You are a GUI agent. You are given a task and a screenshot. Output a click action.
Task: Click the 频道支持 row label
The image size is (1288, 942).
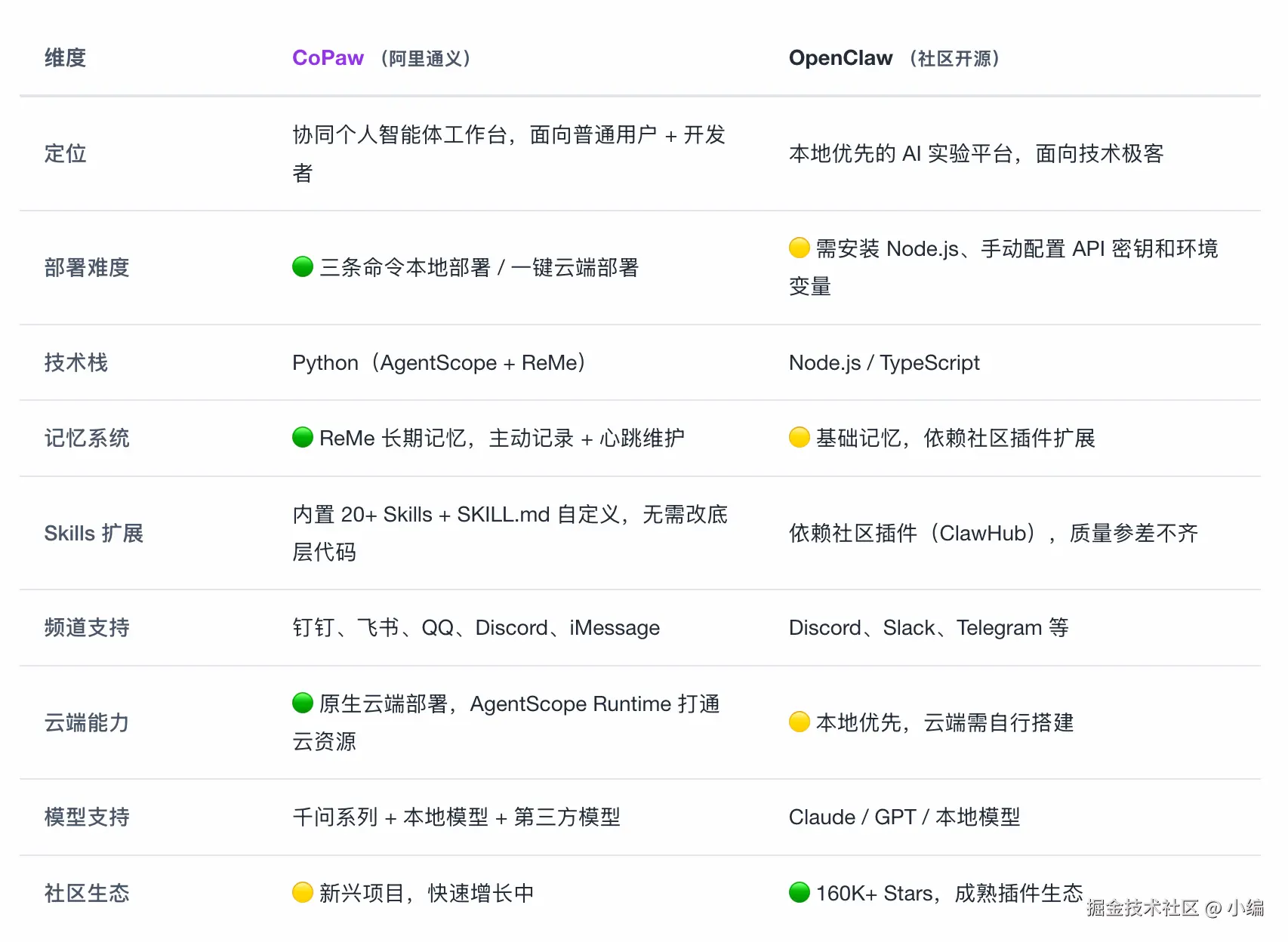pos(87,627)
